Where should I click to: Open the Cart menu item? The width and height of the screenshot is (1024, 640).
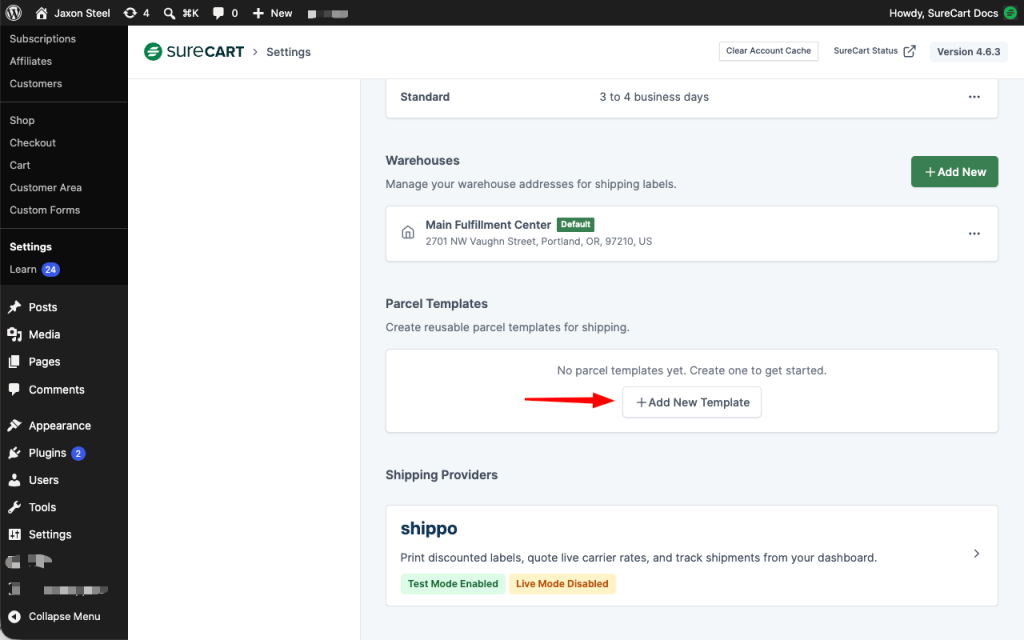tap(20, 165)
